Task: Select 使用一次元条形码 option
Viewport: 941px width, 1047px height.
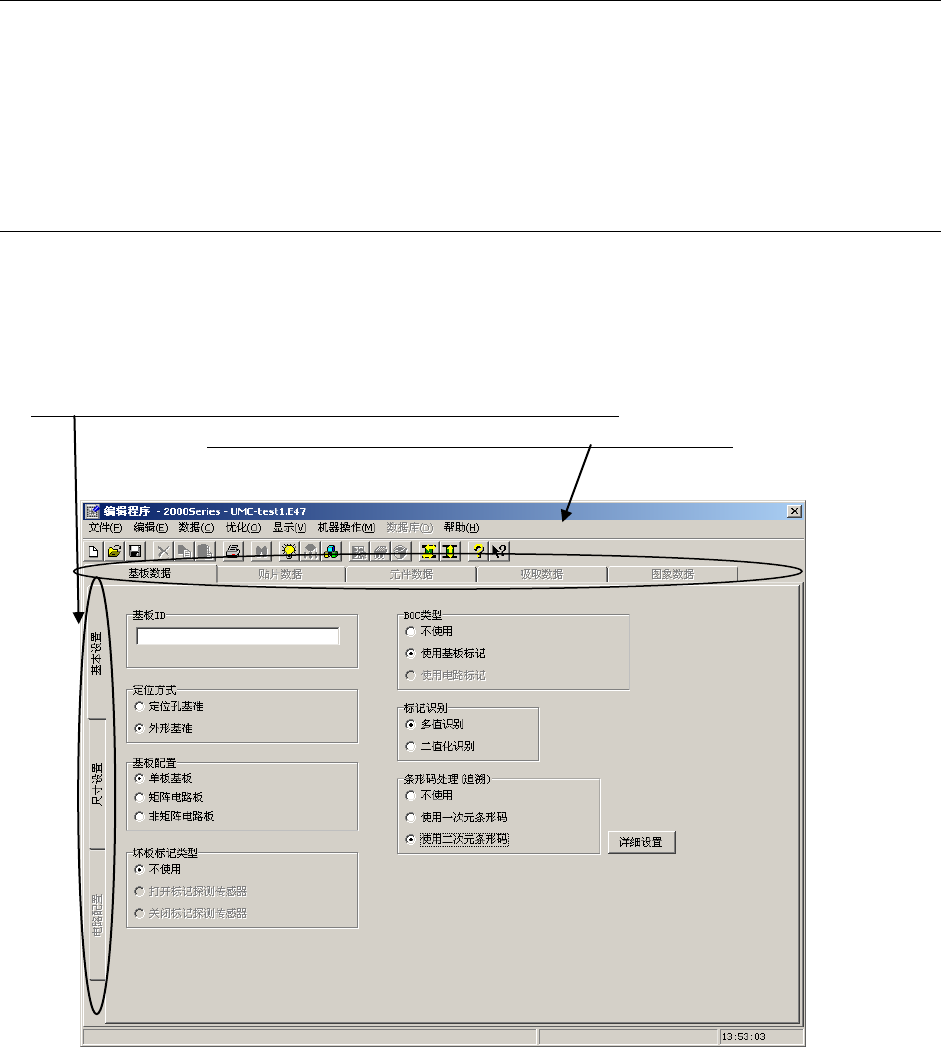Action: point(457,817)
